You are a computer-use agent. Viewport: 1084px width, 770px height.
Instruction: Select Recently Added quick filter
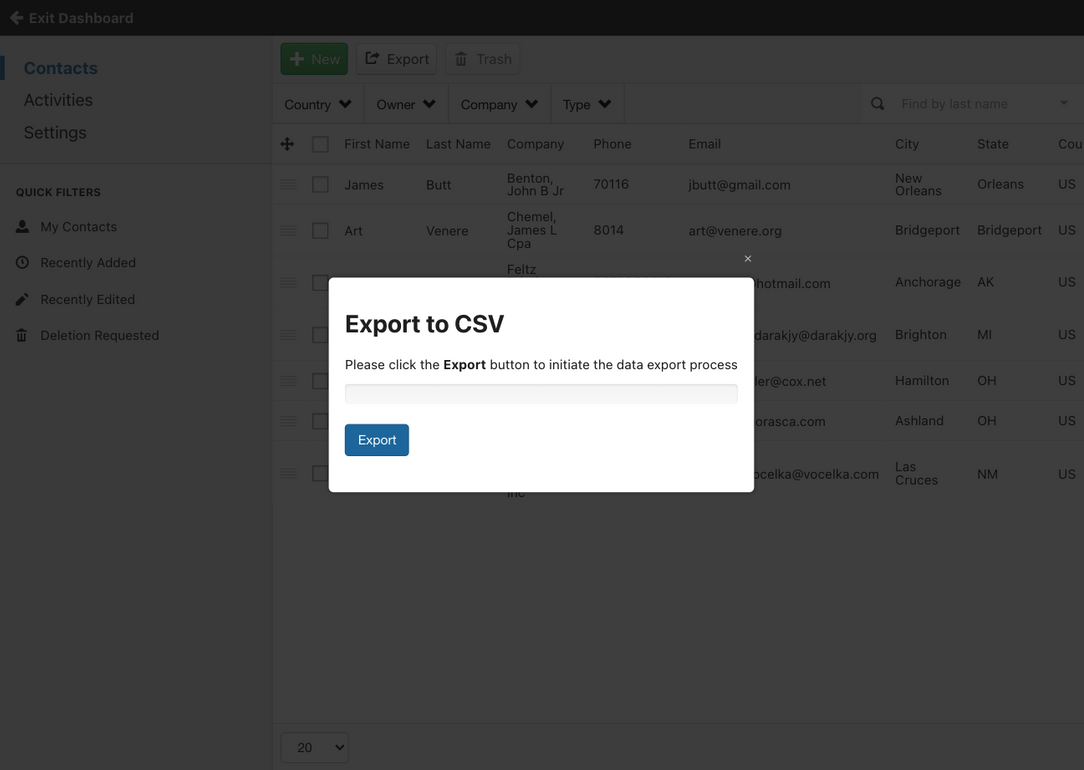tap(88, 263)
